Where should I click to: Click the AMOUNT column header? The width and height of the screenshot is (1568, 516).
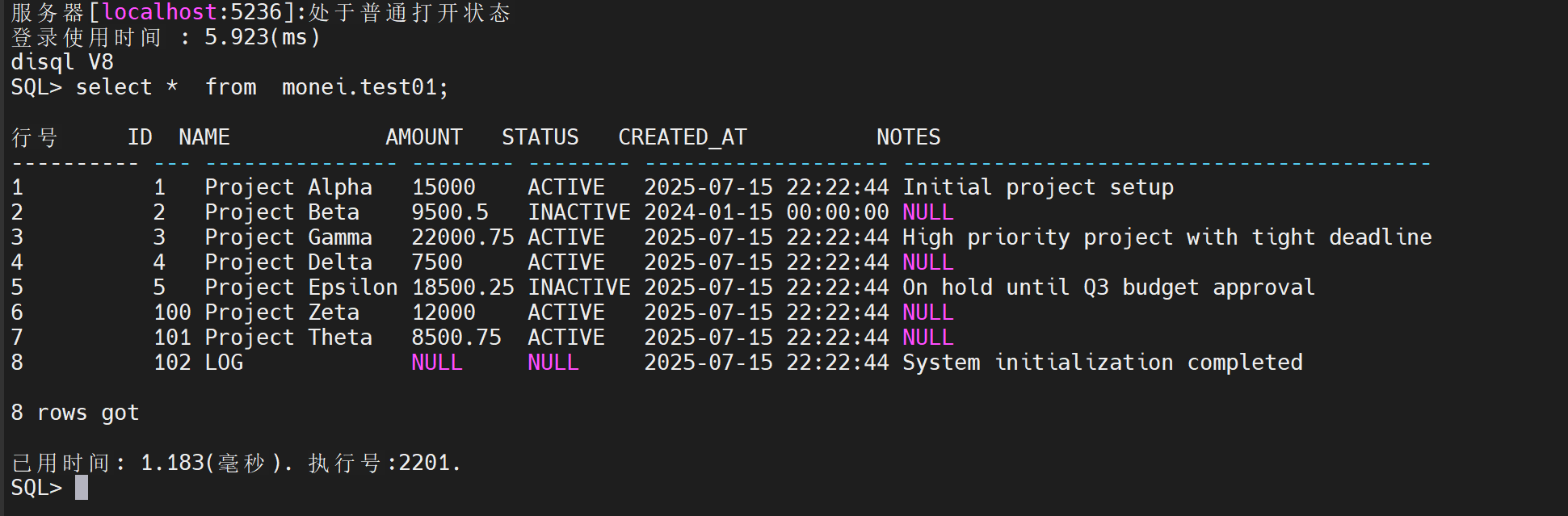tap(424, 137)
